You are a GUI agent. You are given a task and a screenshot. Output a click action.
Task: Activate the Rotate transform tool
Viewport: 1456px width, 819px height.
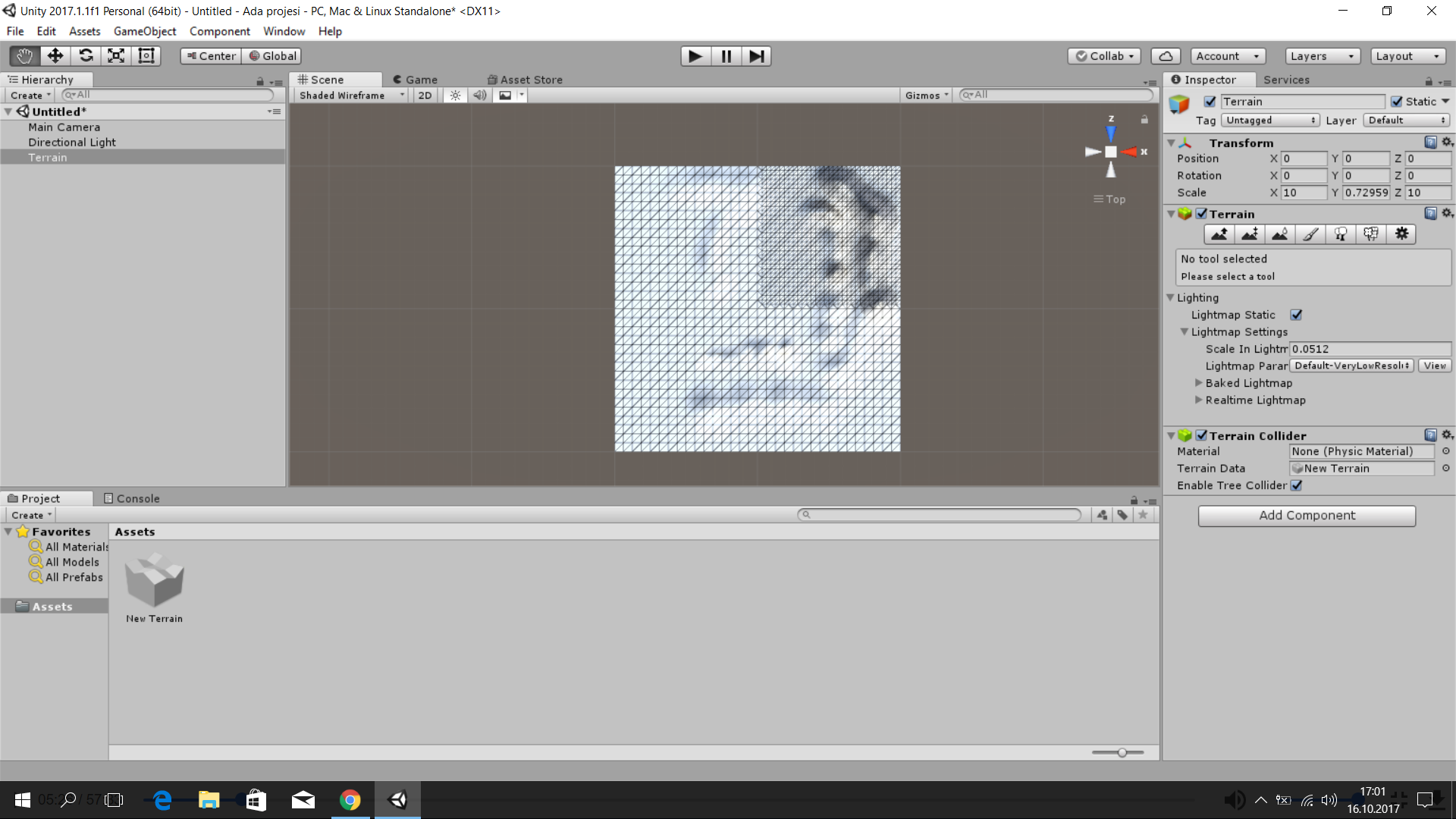(86, 56)
